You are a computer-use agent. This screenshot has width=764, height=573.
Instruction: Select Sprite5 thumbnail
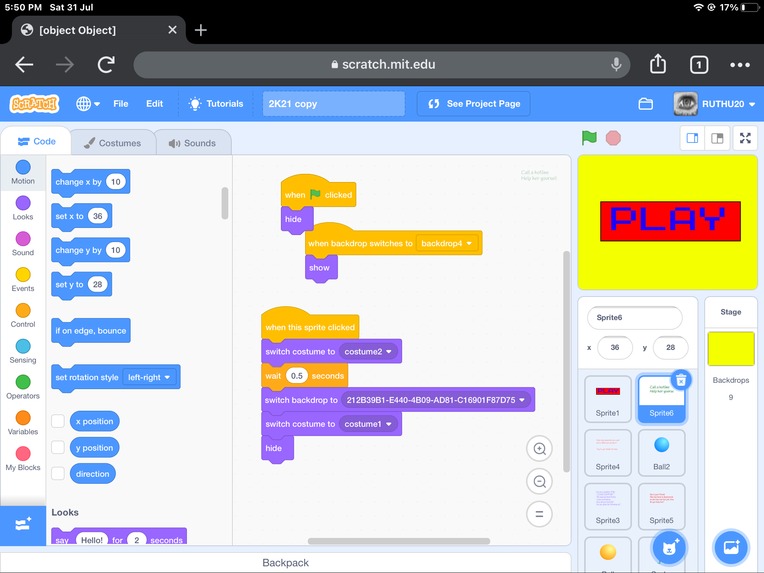[x=661, y=506]
